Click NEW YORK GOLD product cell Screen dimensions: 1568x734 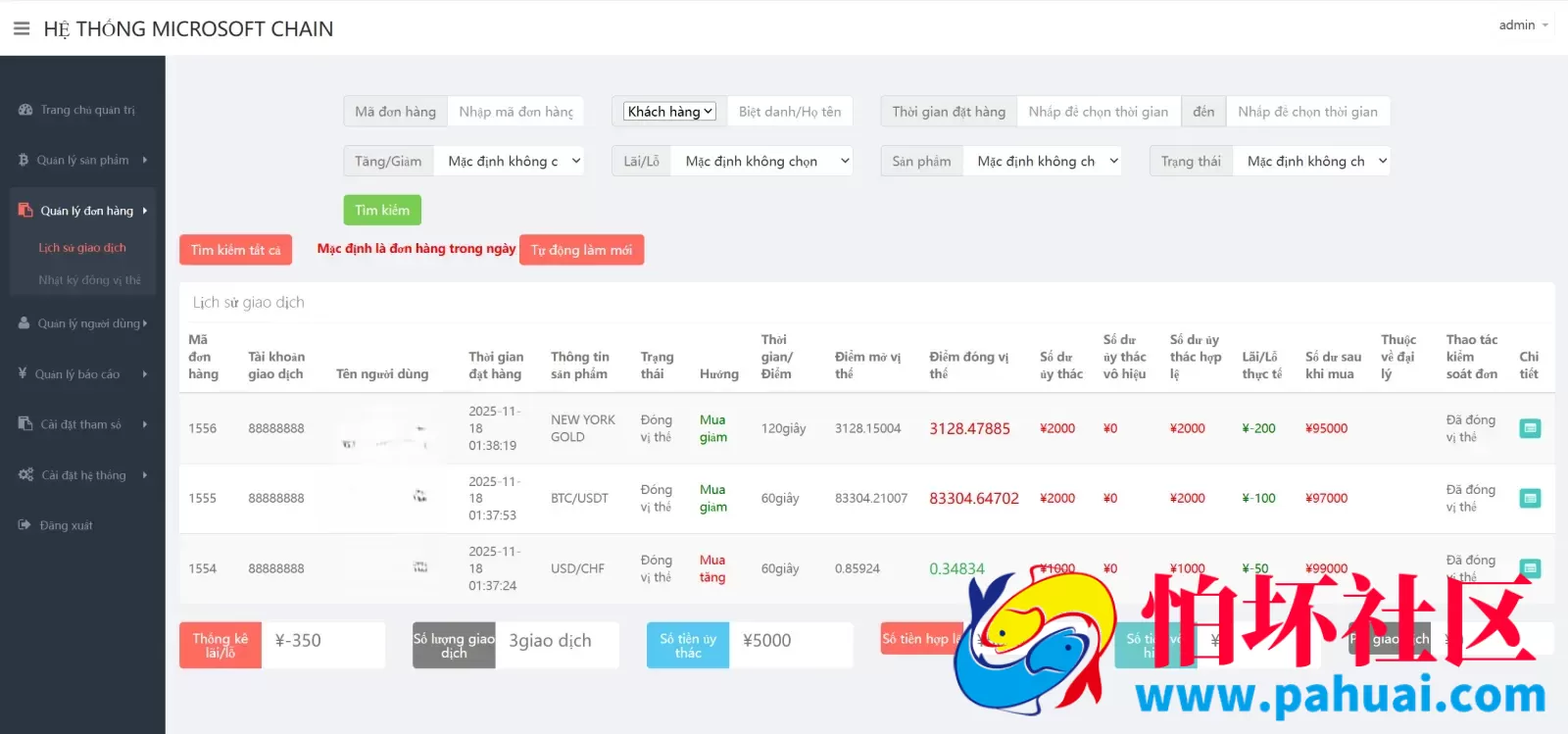583,428
